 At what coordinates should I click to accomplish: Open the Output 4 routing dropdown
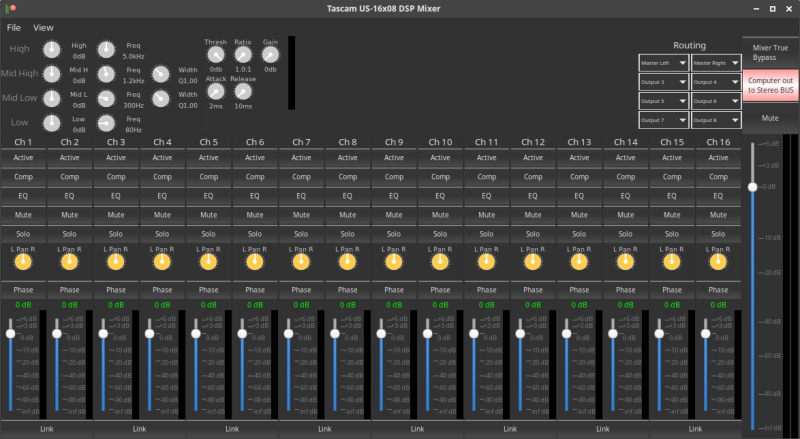[716, 82]
